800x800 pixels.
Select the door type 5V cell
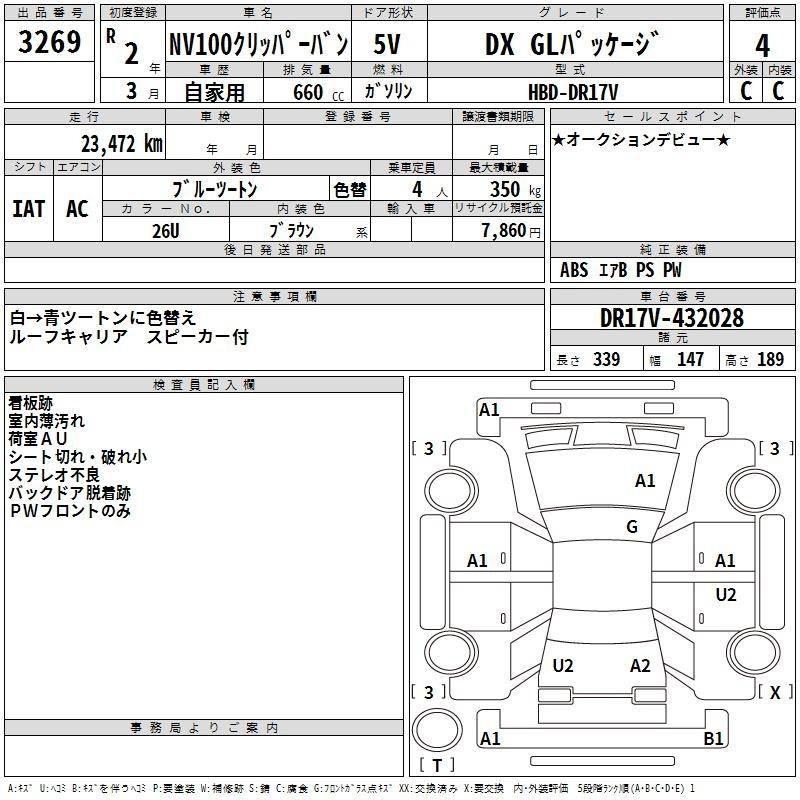pos(389,45)
